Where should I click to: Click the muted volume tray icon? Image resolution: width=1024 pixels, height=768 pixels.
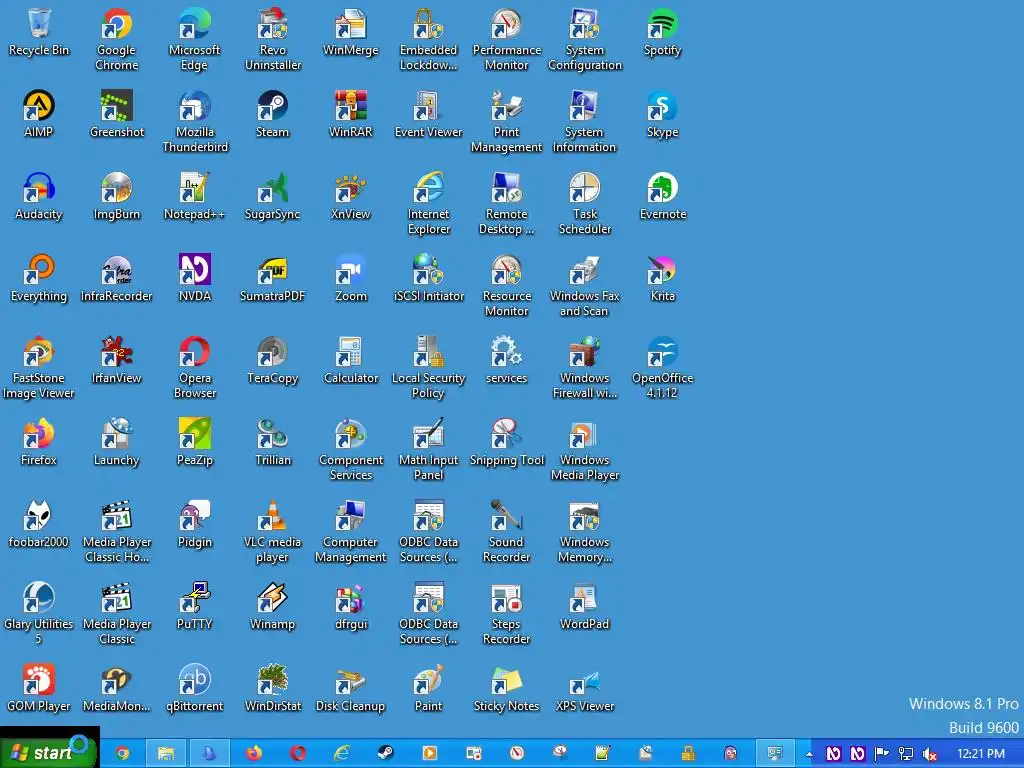(x=929, y=754)
